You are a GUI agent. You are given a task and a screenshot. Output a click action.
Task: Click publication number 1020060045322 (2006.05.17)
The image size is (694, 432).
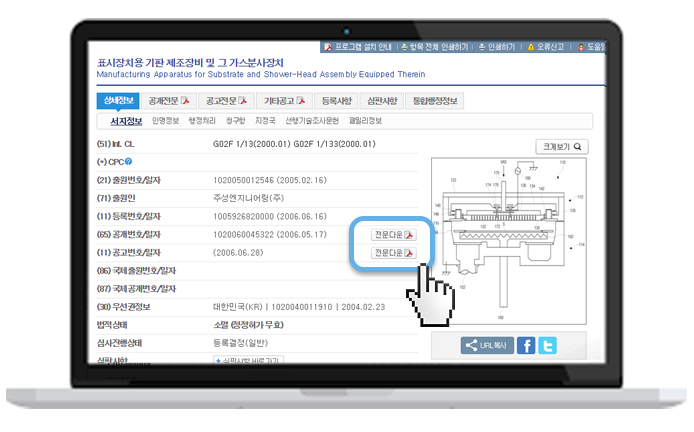pyautogui.click(x=270, y=235)
